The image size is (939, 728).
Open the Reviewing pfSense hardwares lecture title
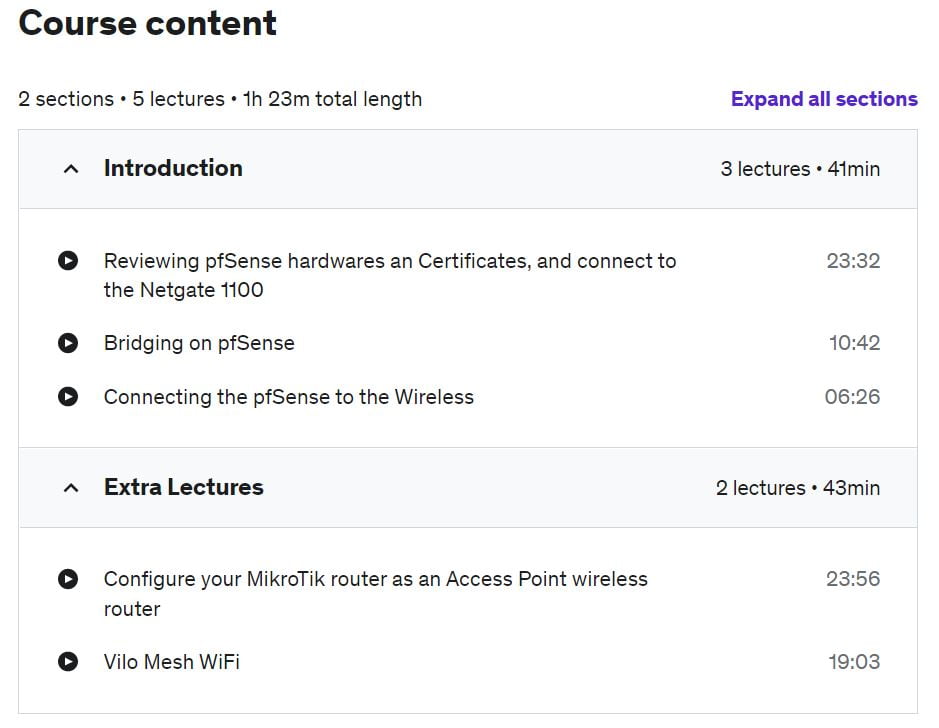tap(390, 275)
